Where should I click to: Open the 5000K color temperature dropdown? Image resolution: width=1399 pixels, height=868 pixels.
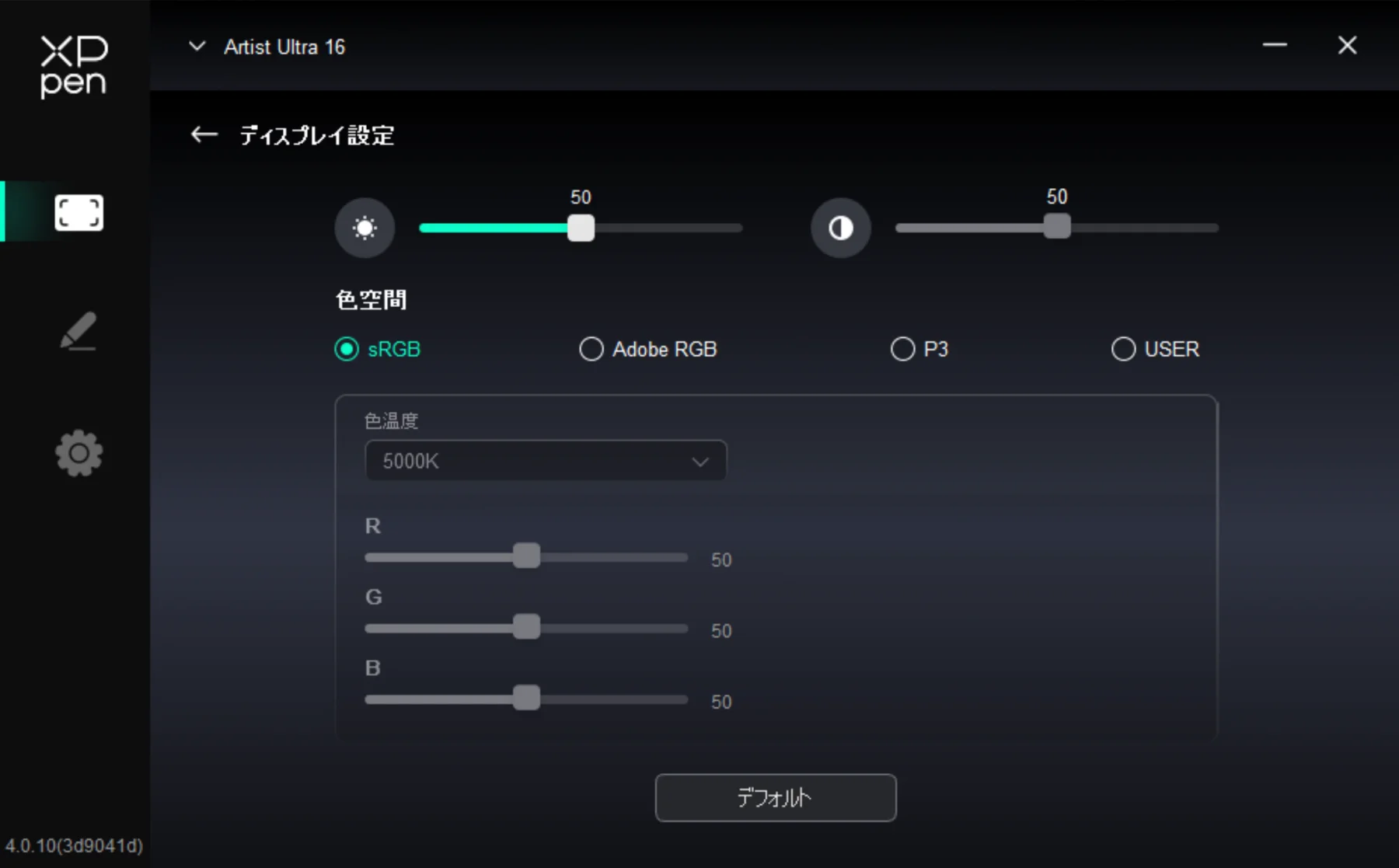(546, 461)
